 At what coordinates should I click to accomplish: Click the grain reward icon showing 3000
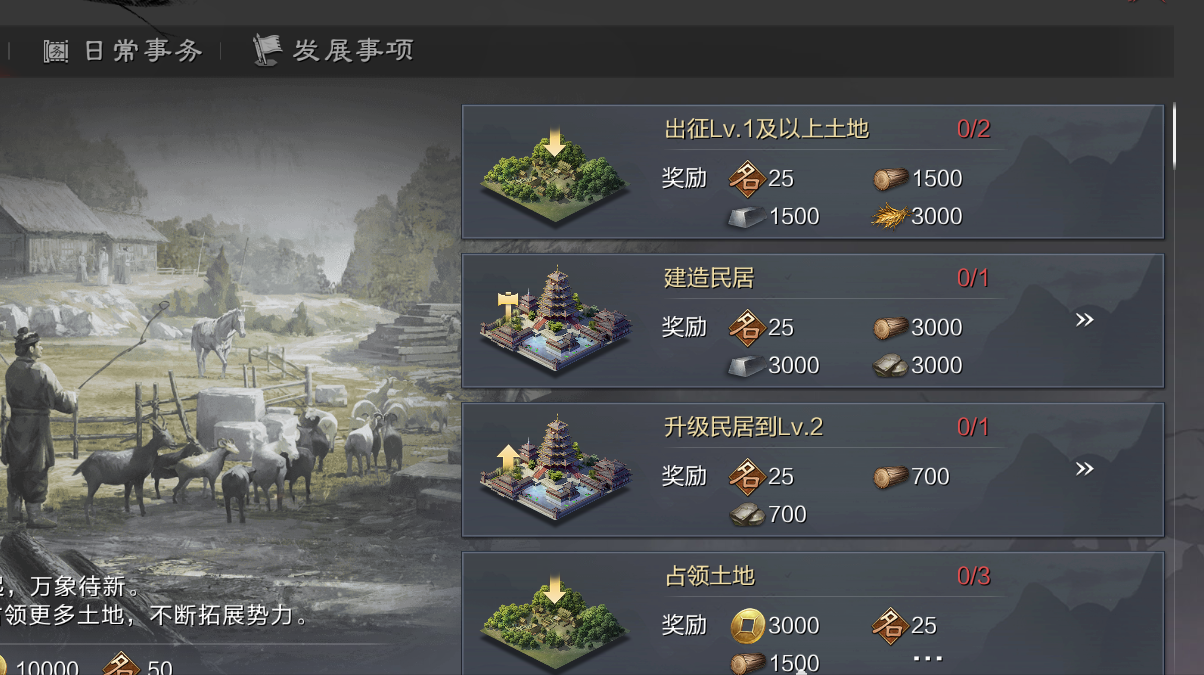coord(889,216)
